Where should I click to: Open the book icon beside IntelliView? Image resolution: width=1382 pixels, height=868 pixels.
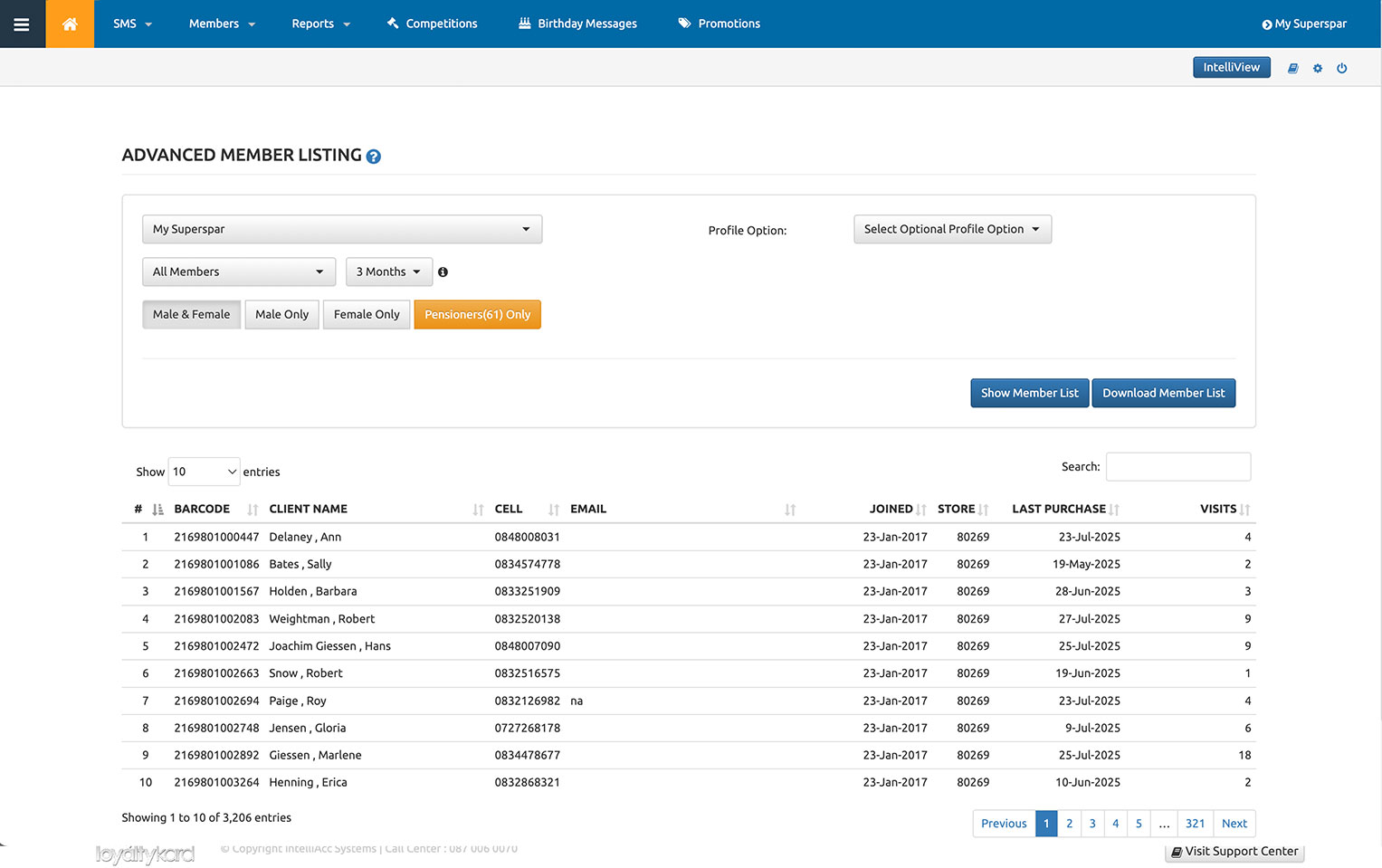pyautogui.click(x=1292, y=68)
